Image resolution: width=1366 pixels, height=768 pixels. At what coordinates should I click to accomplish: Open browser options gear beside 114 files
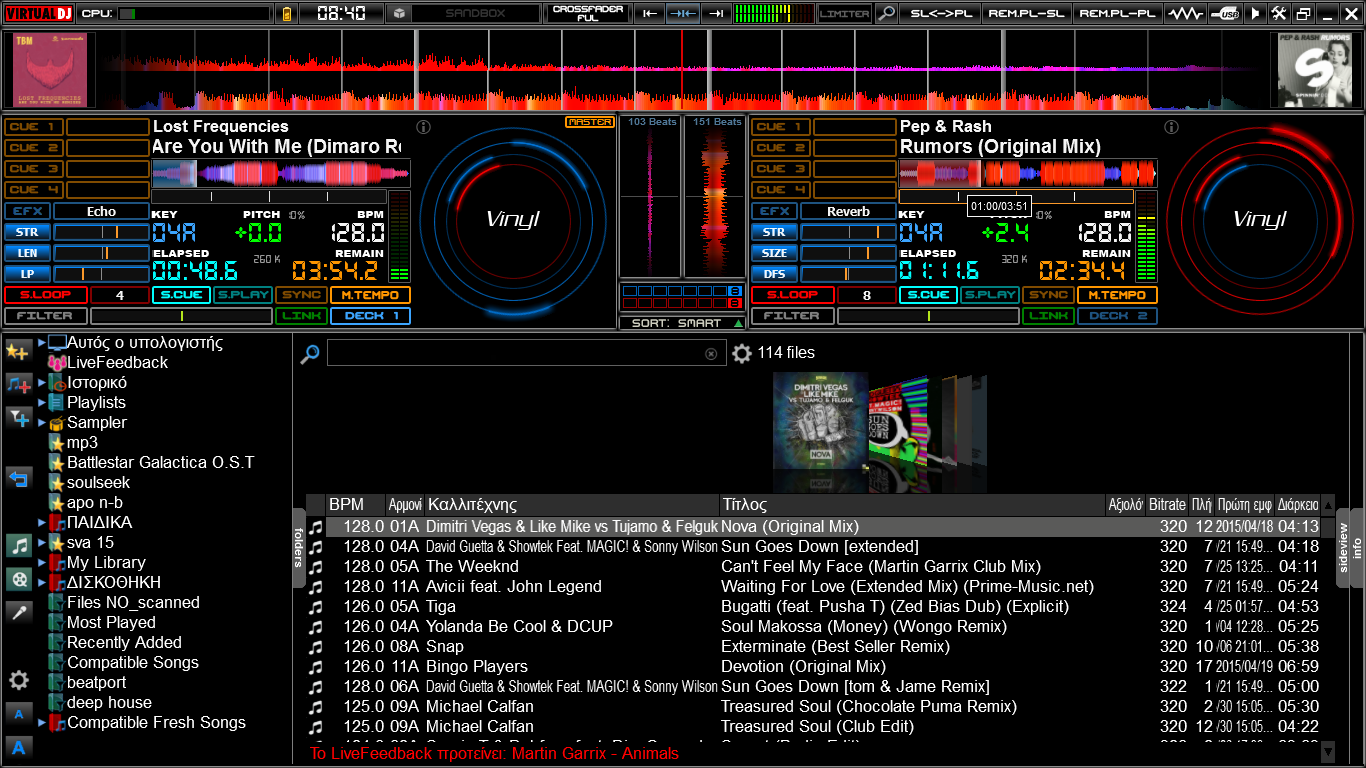[x=741, y=353]
